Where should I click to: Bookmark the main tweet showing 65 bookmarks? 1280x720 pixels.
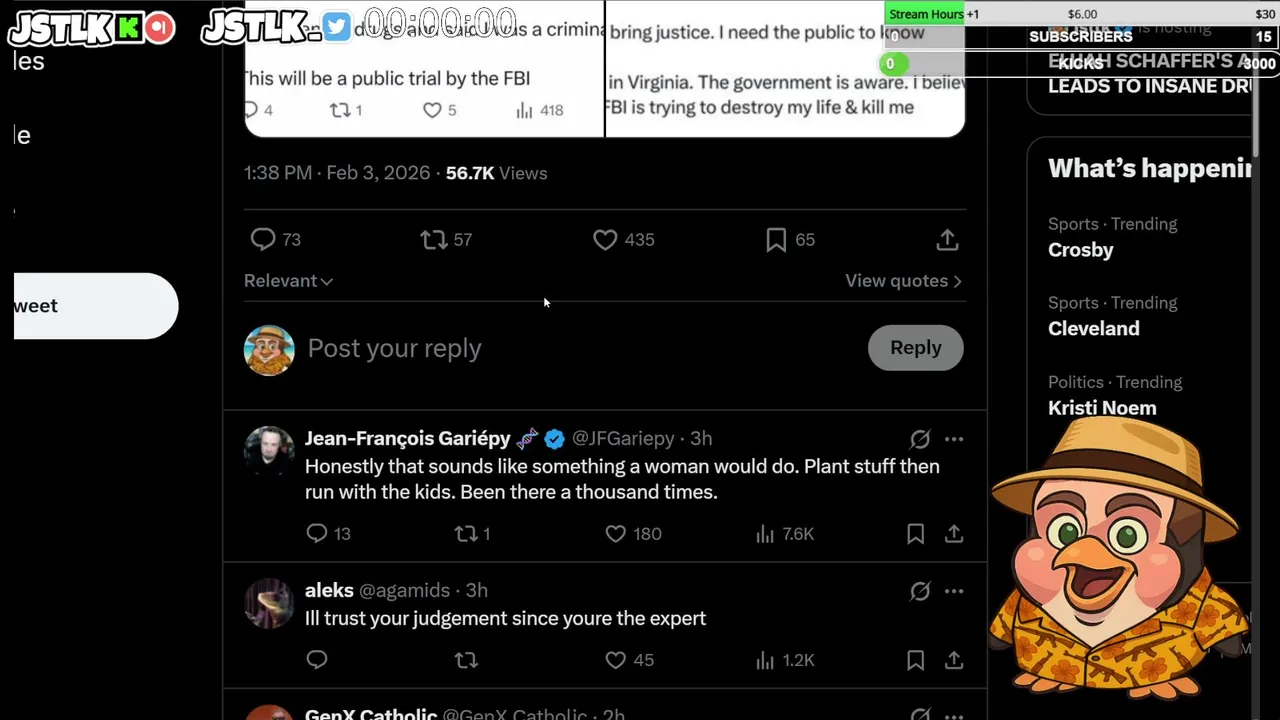tap(776, 239)
